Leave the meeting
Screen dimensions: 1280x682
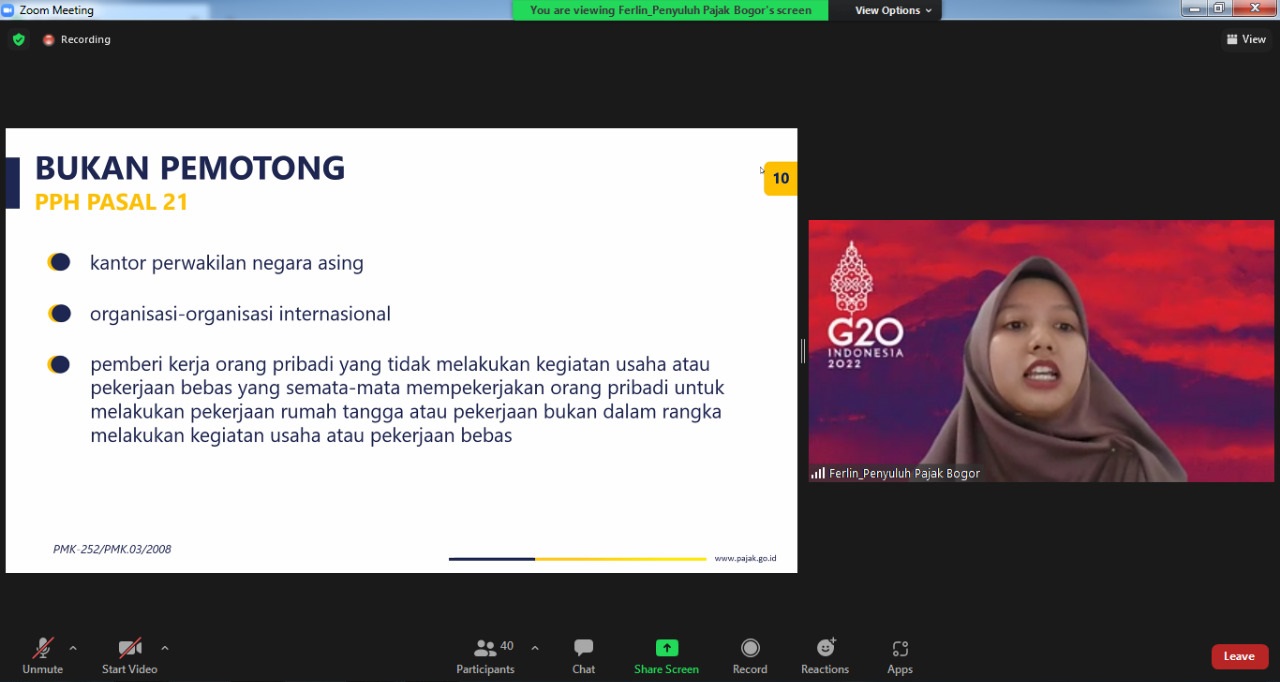(x=1239, y=656)
